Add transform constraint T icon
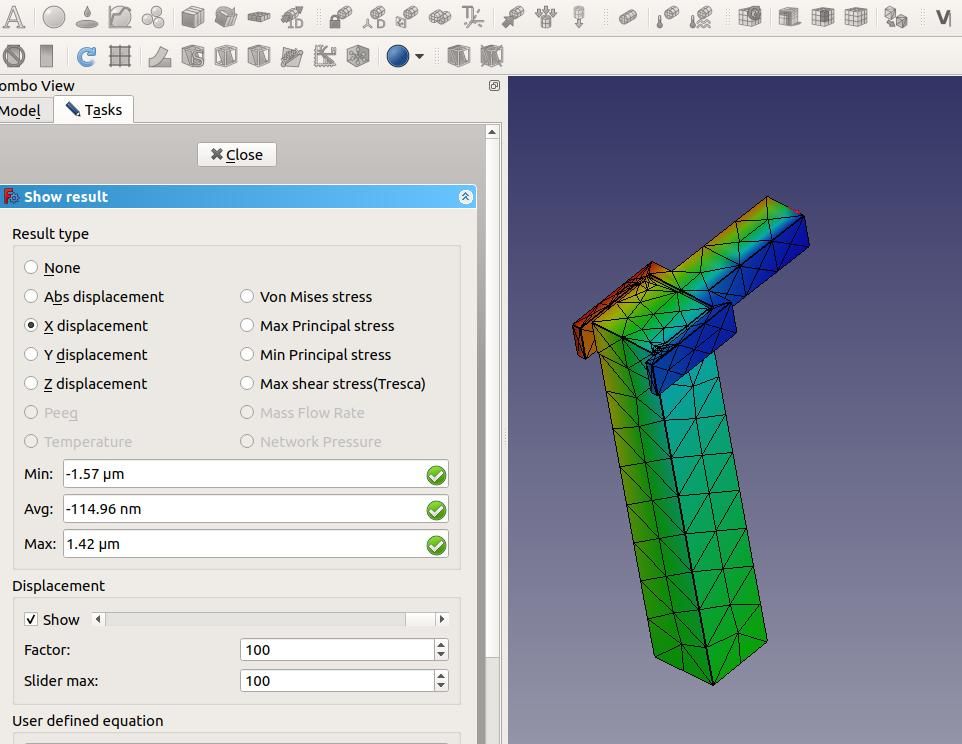The height and width of the screenshot is (744, 962). 472,17
